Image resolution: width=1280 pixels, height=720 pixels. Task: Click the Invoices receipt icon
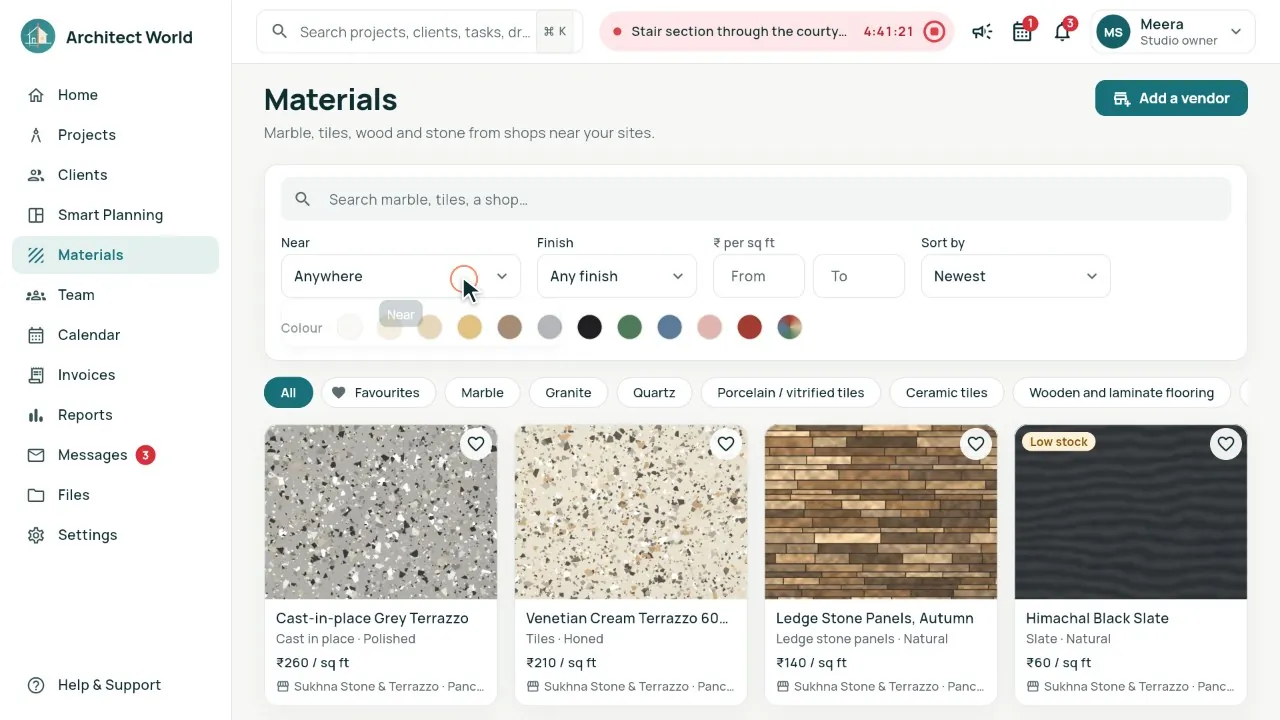pyautogui.click(x=36, y=375)
